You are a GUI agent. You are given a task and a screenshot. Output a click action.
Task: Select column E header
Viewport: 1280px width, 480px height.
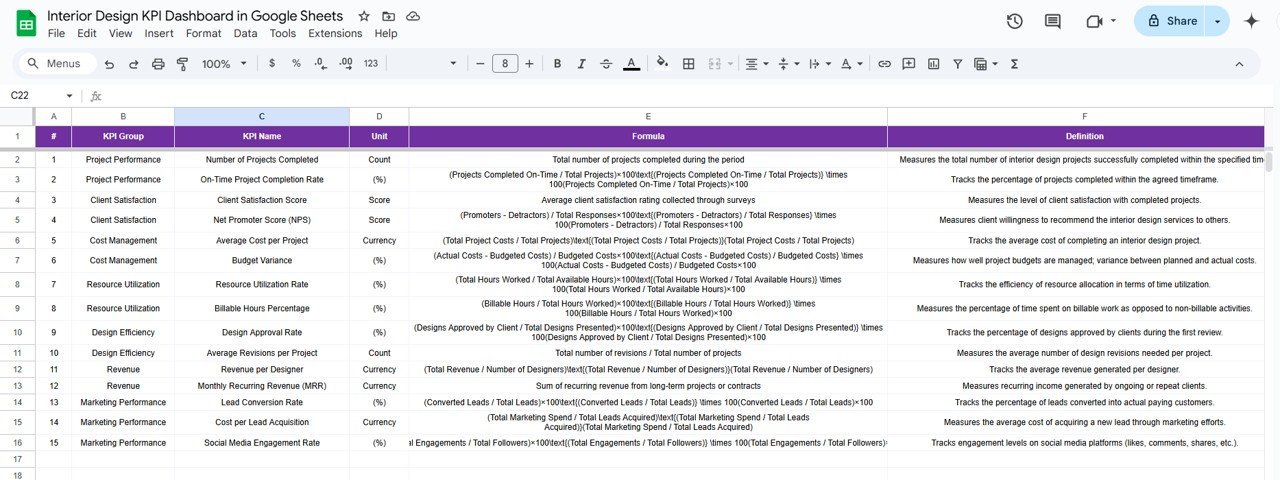(648, 116)
